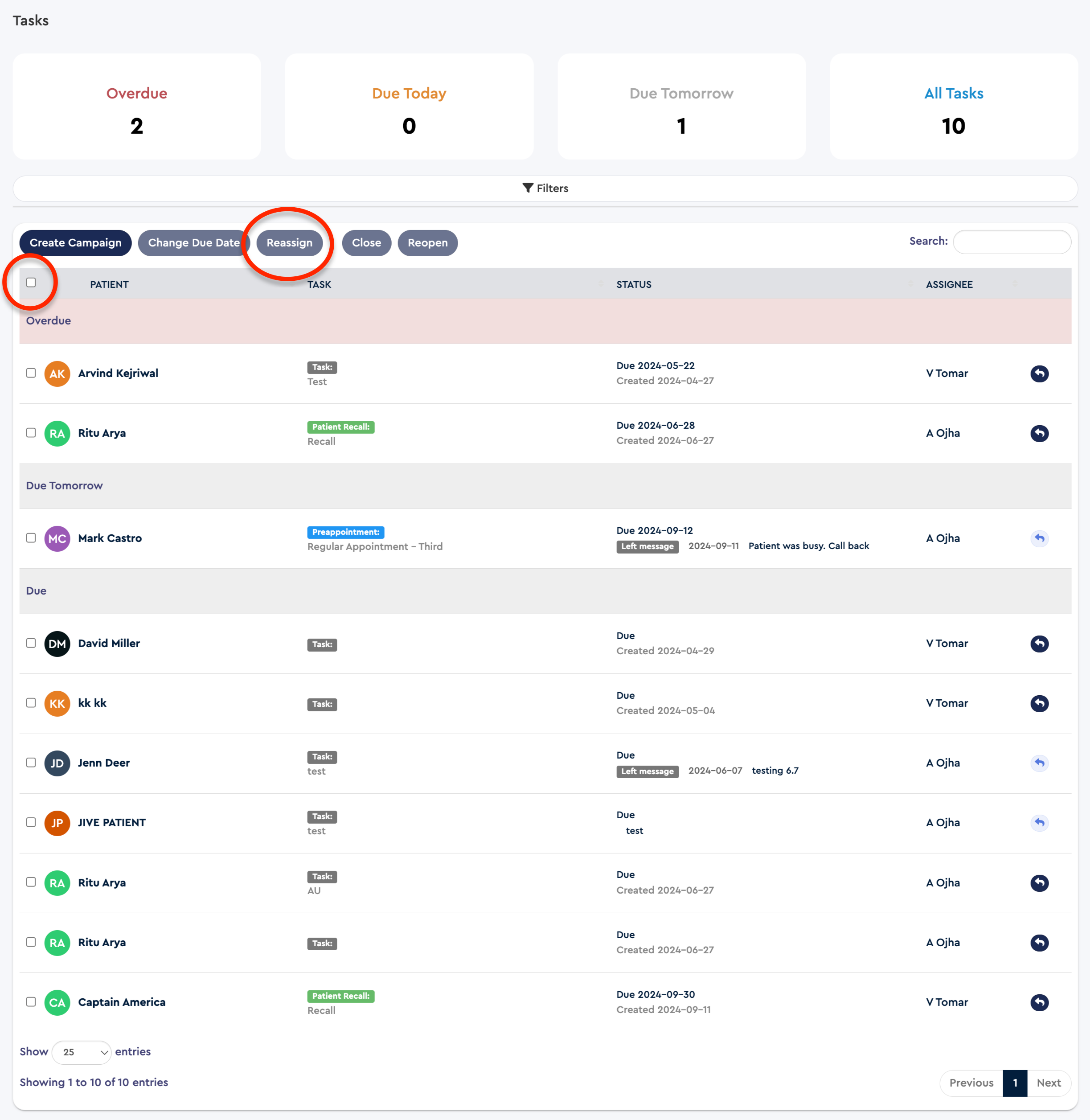The width and height of the screenshot is (1090, 1120).
Task: Toggle the select-all checkbox in table header
Action: [x=31, y=282]
